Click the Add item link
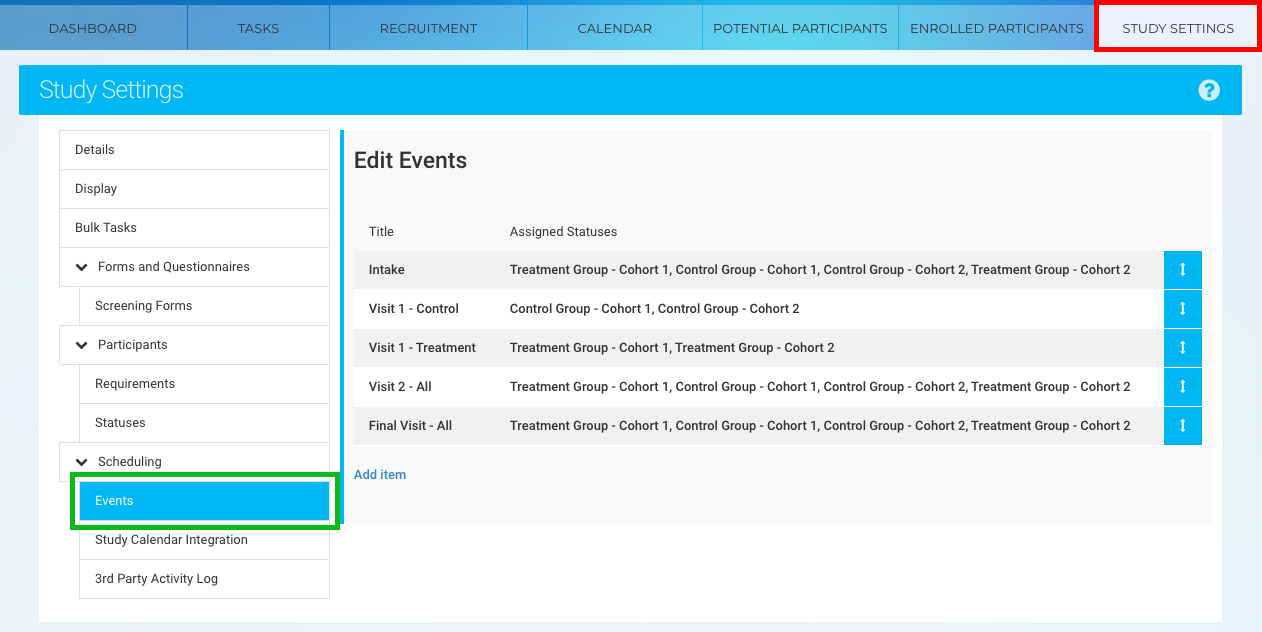Viewport: 1262px width, 632px height. [x=380, y=475]
